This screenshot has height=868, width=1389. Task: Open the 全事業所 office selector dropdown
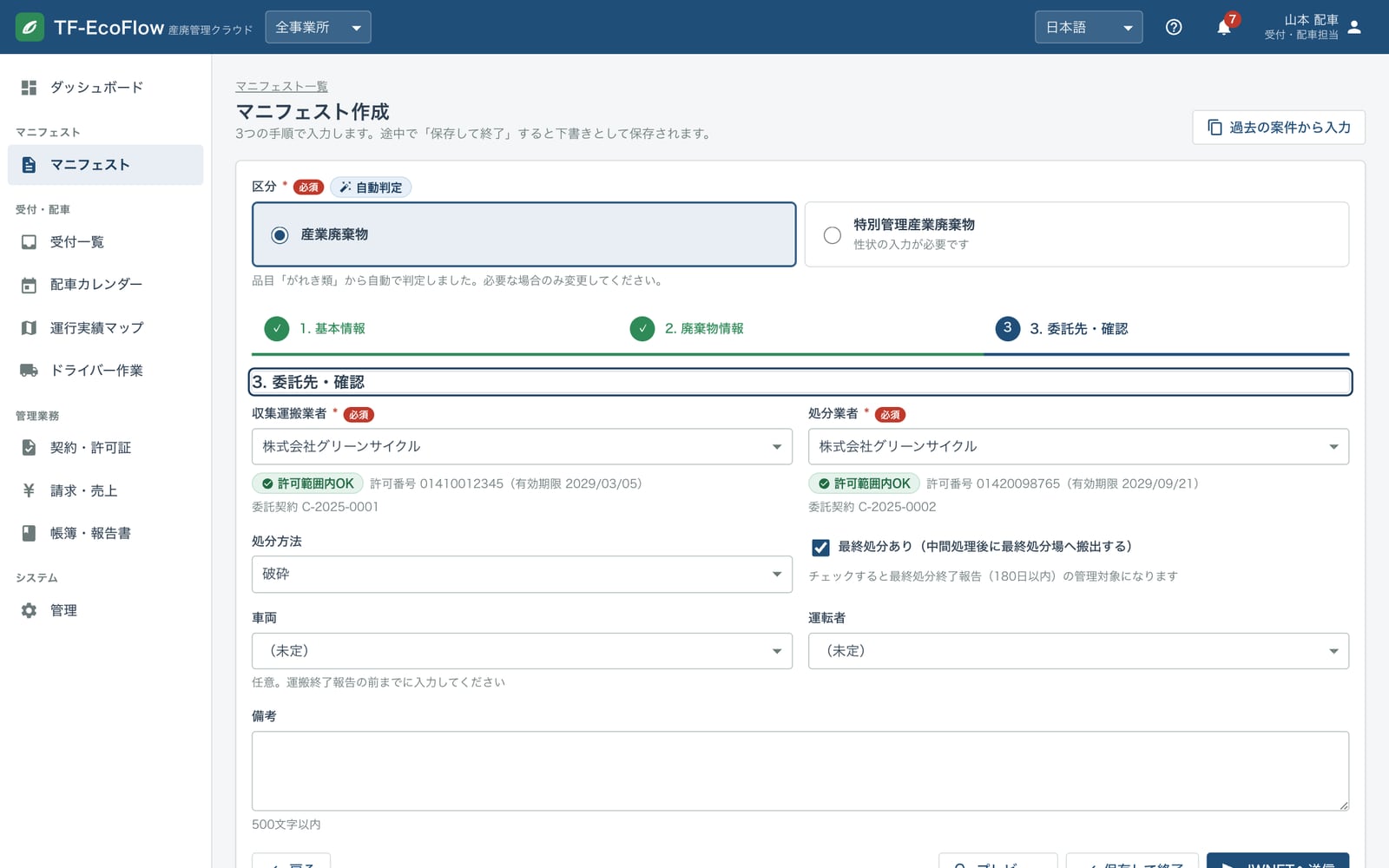[318, 27]
